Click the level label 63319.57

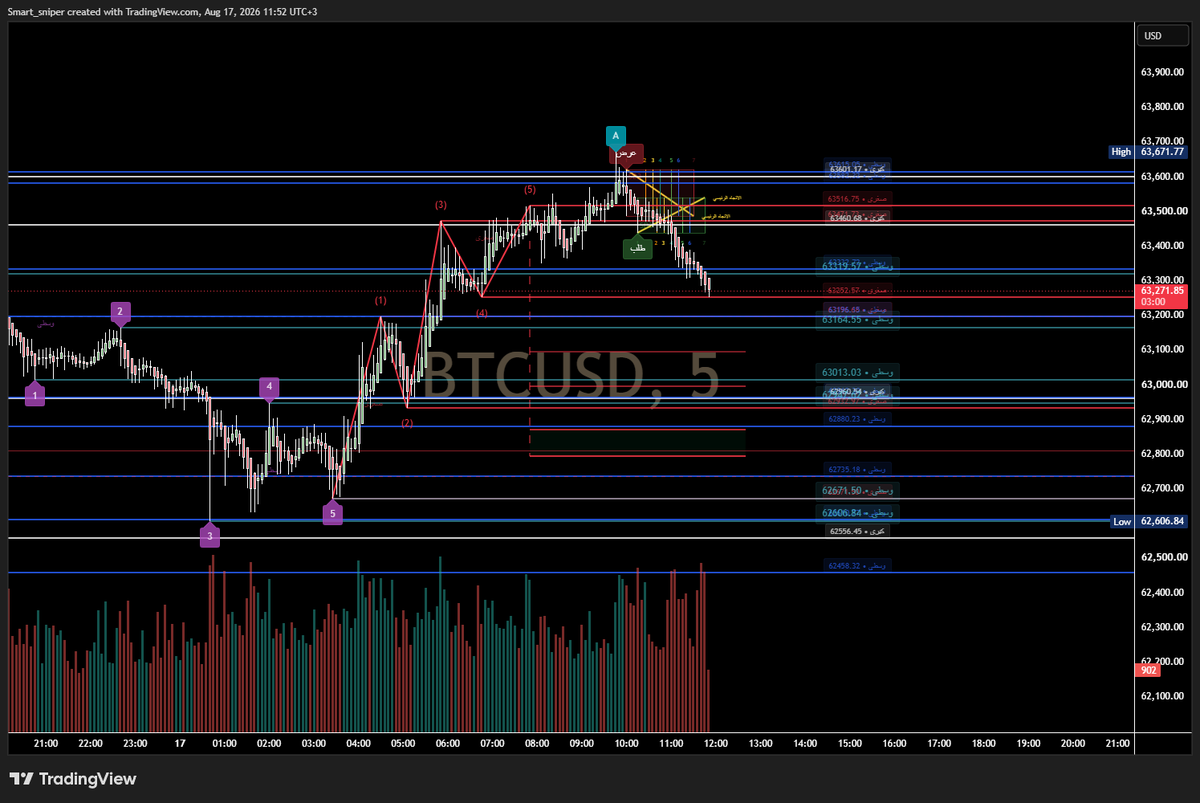pos(858,266)
